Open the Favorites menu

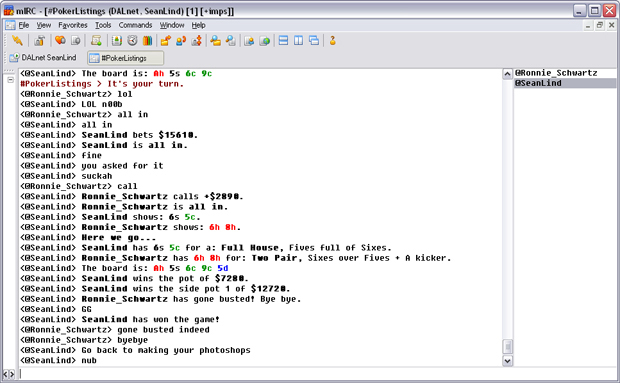coord(73,25)
